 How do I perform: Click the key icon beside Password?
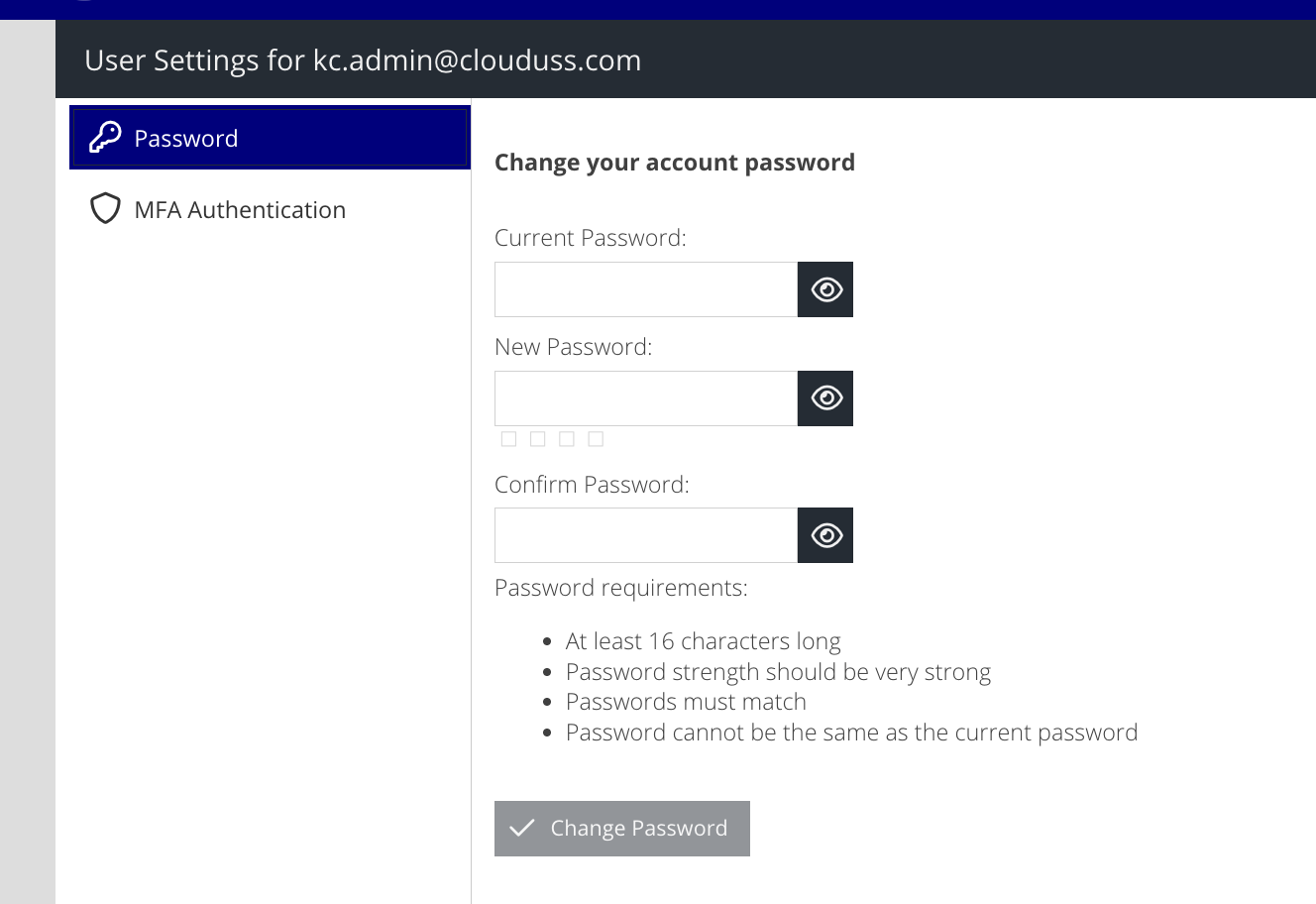[105, 138]
